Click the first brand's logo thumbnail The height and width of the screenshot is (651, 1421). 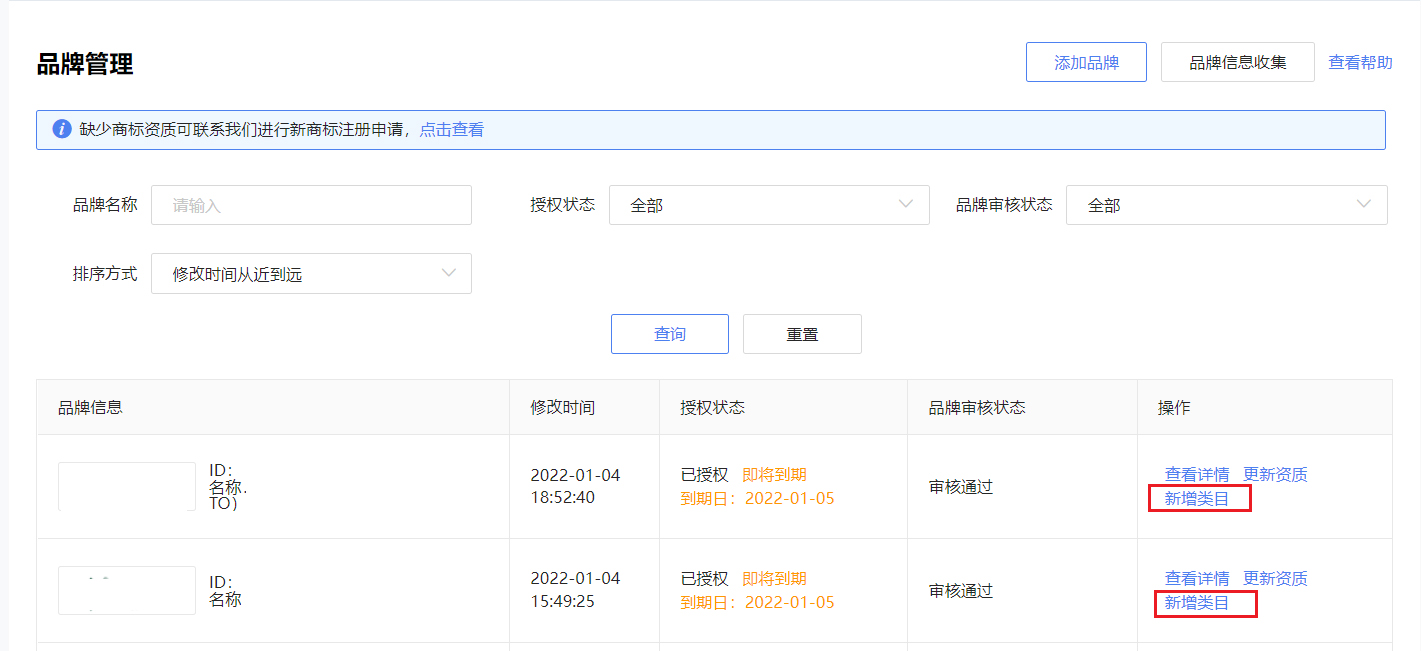pos(126,486)
